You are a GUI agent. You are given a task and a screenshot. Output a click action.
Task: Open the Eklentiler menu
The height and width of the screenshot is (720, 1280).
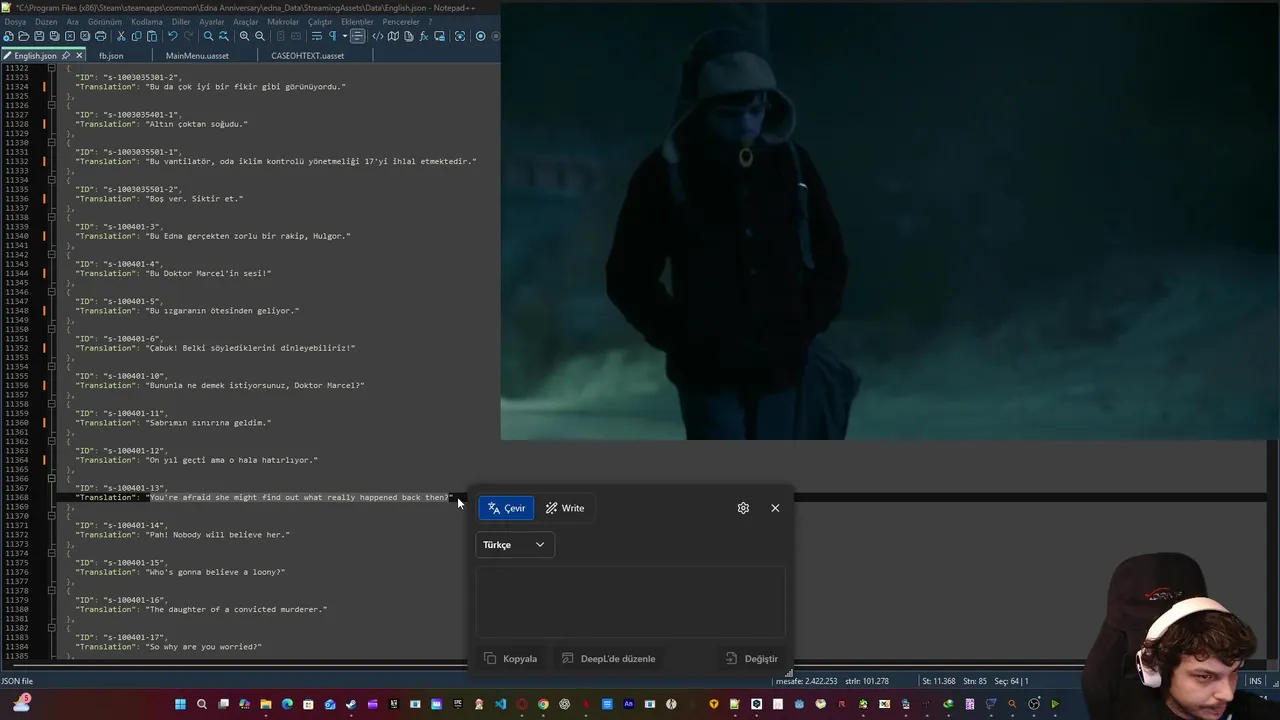click(357, 21)
